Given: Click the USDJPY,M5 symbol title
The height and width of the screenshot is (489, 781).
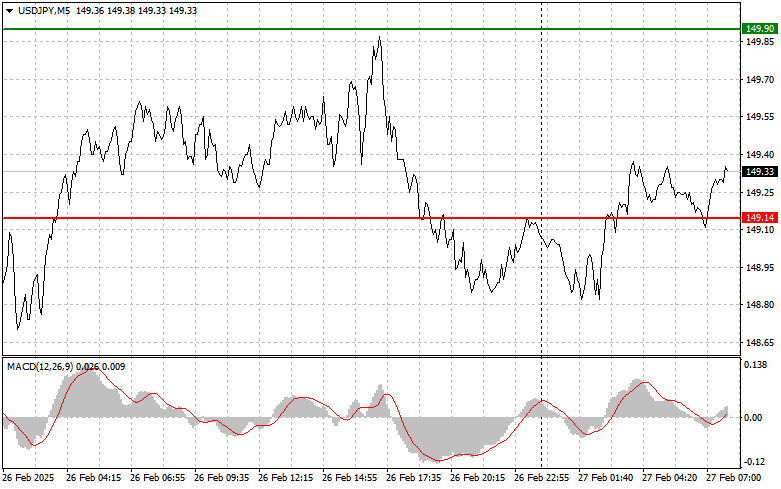Looking at the screenshot, I should coord(44,9).
